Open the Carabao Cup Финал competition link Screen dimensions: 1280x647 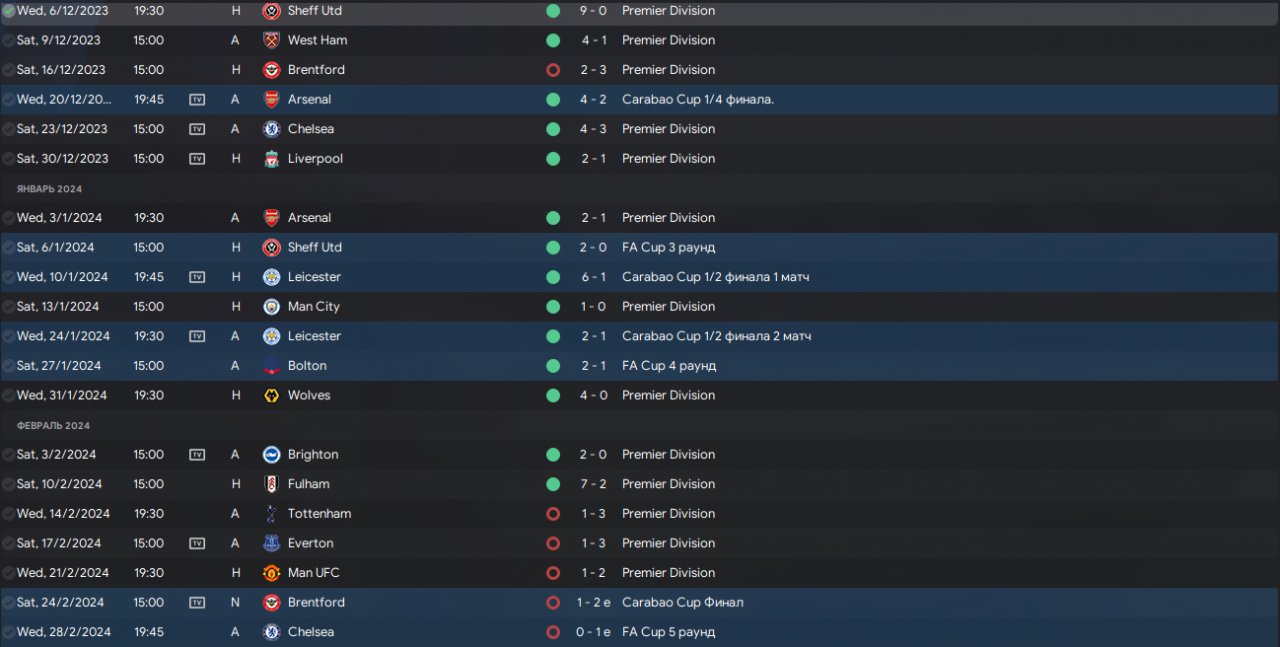click(x=682, y=602)
